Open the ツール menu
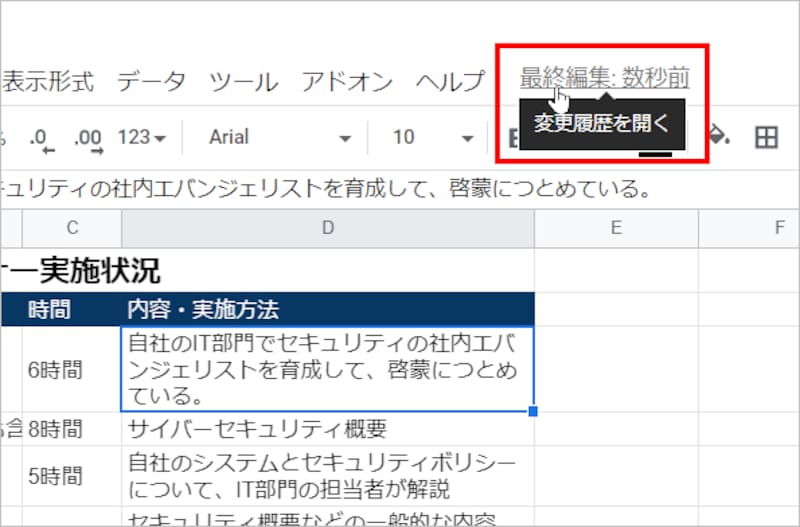This screenshot has width=800, height=527. 244,82
